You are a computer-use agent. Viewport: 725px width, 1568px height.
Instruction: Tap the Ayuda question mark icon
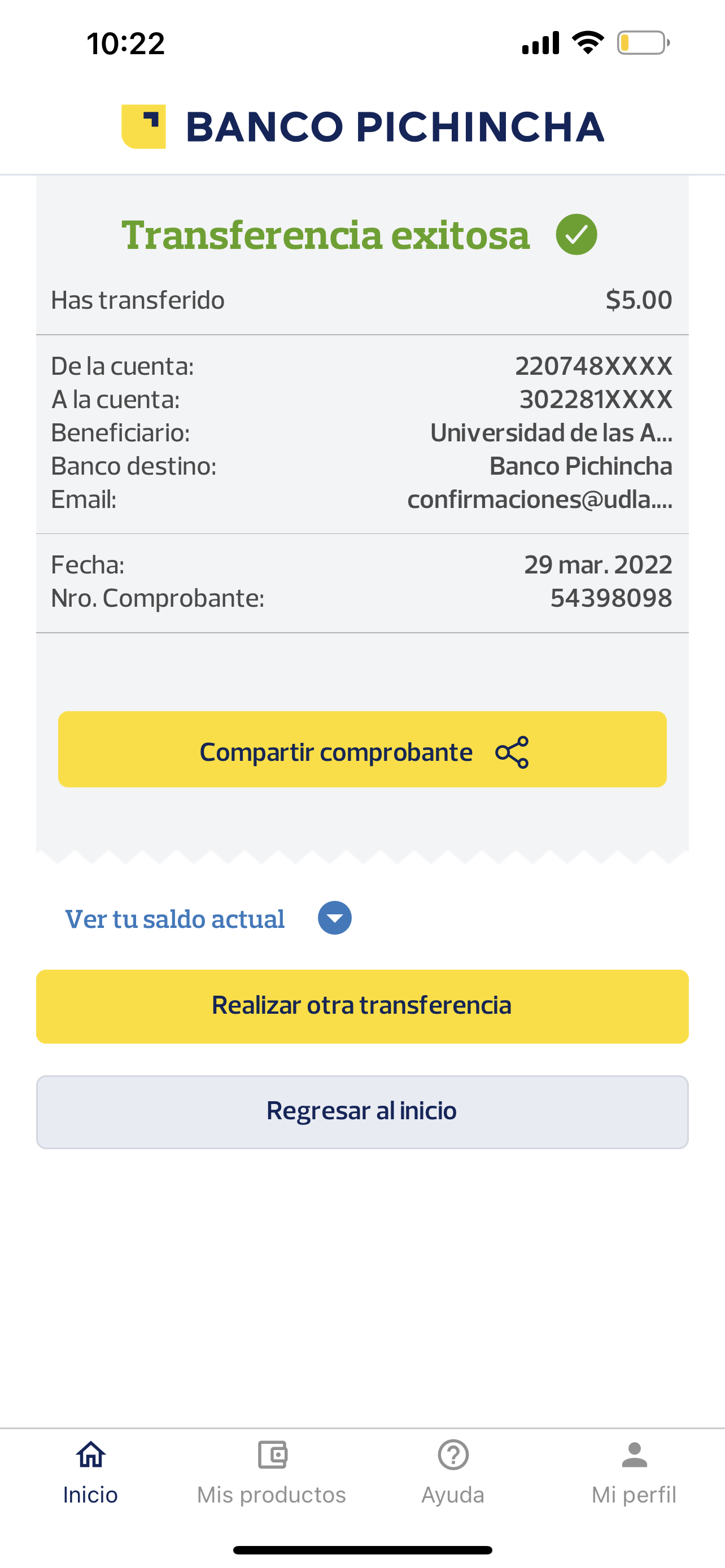tap(453, 1455)
